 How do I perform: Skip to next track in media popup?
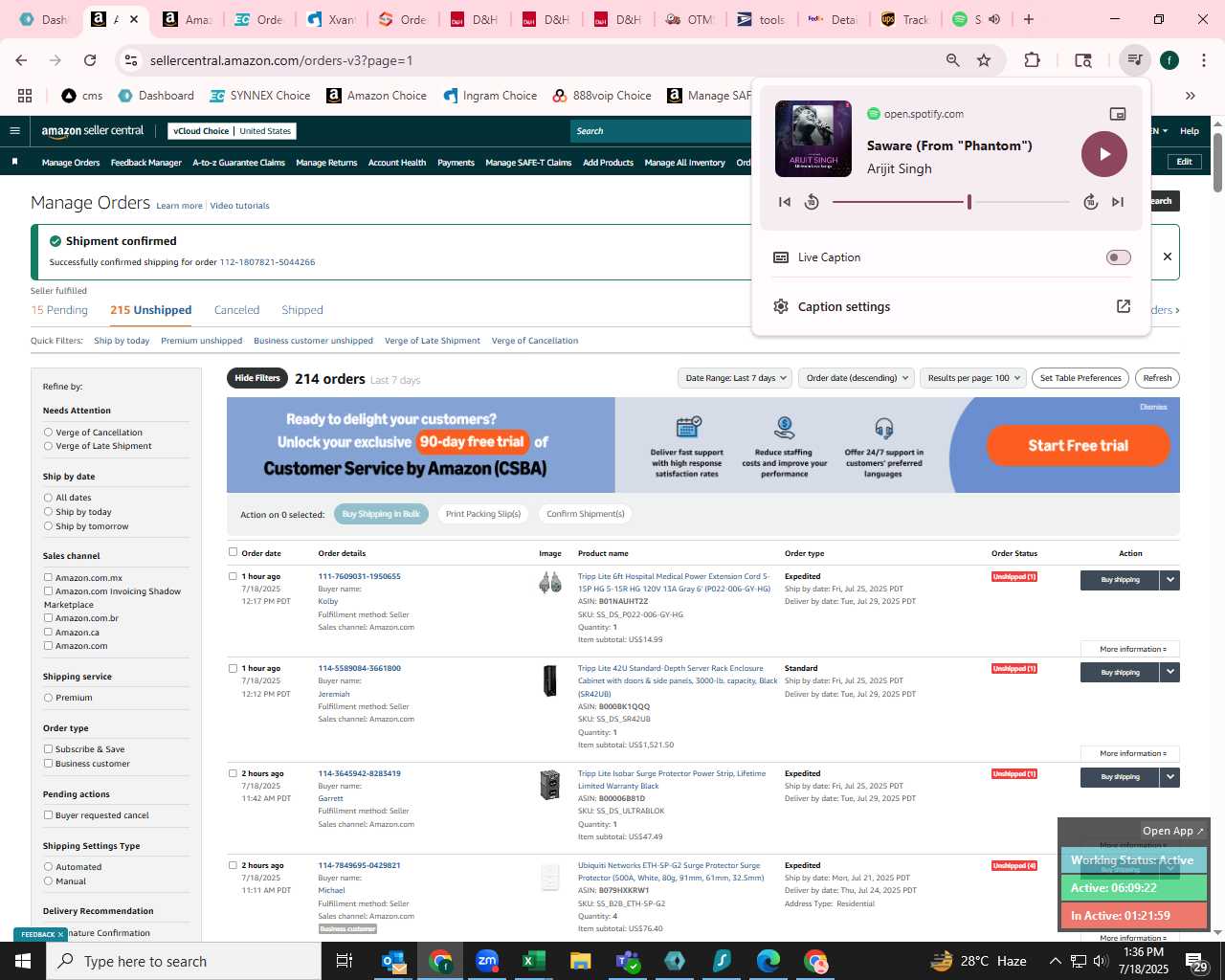(1117, 202)
